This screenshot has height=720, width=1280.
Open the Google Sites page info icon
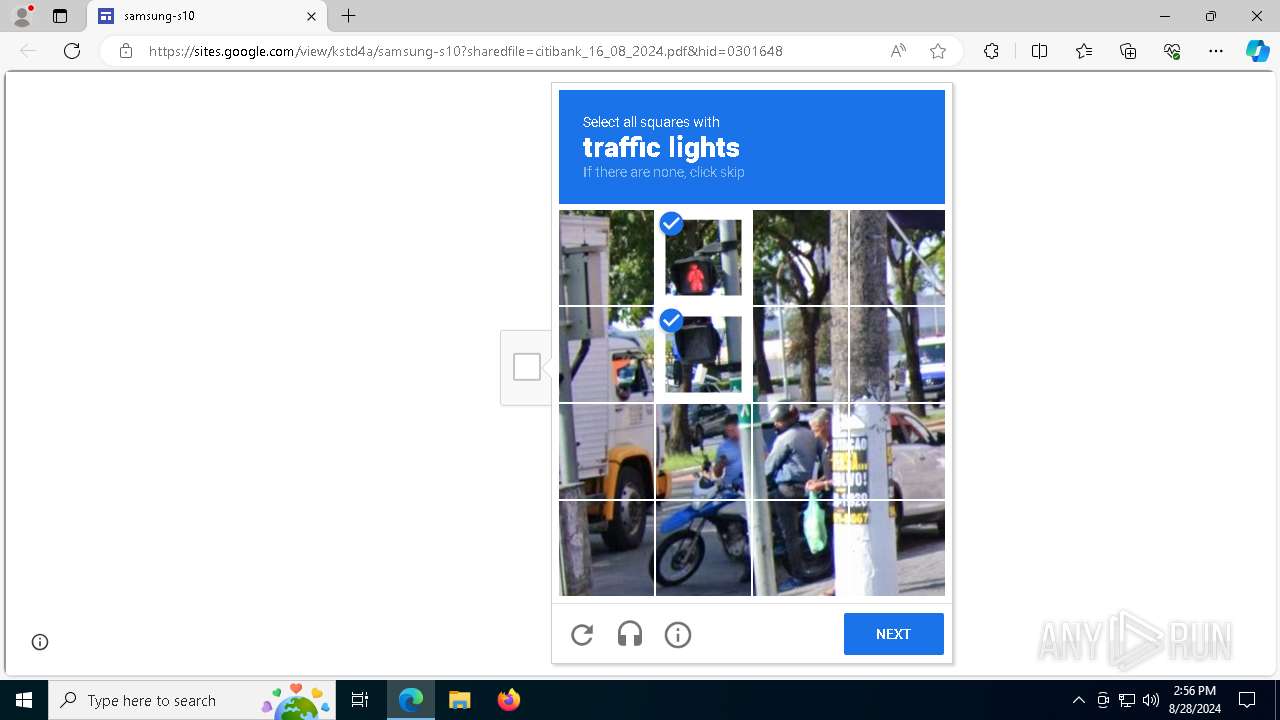[x=40, y=642]
